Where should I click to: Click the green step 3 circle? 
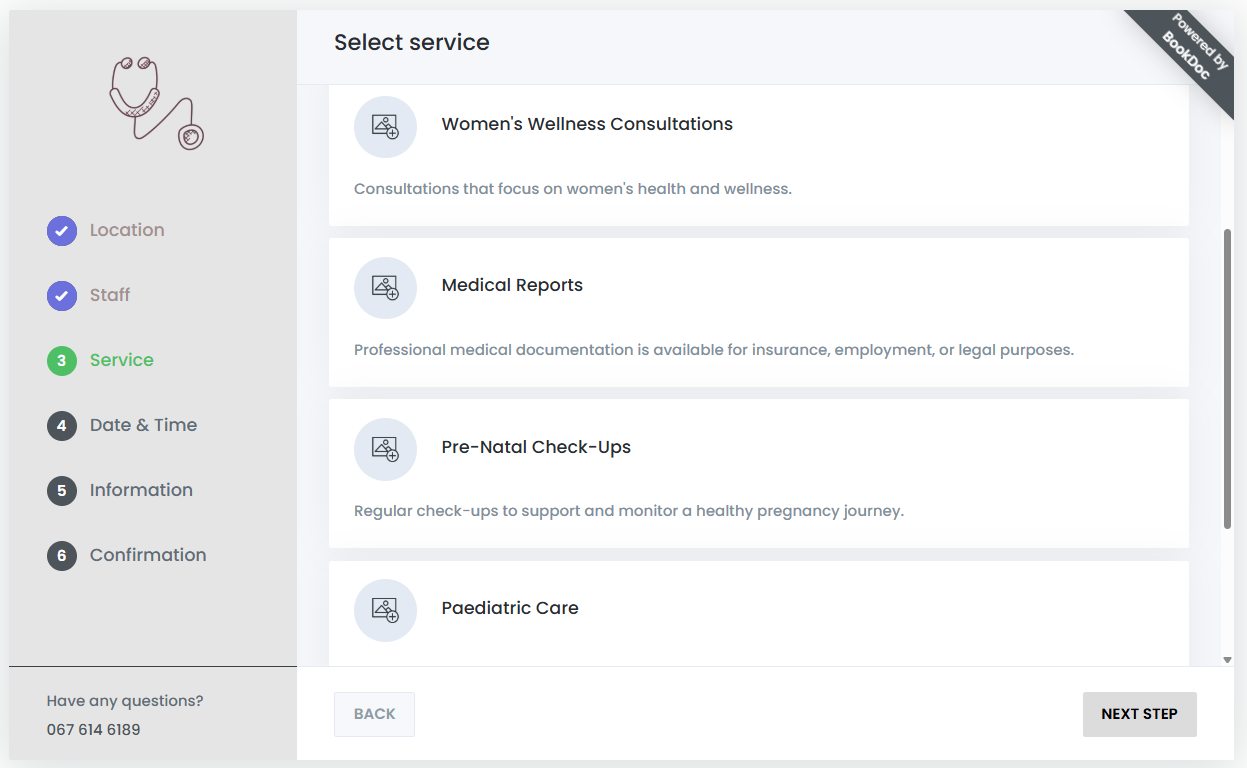pyautogui.click(x=62, y=360)
